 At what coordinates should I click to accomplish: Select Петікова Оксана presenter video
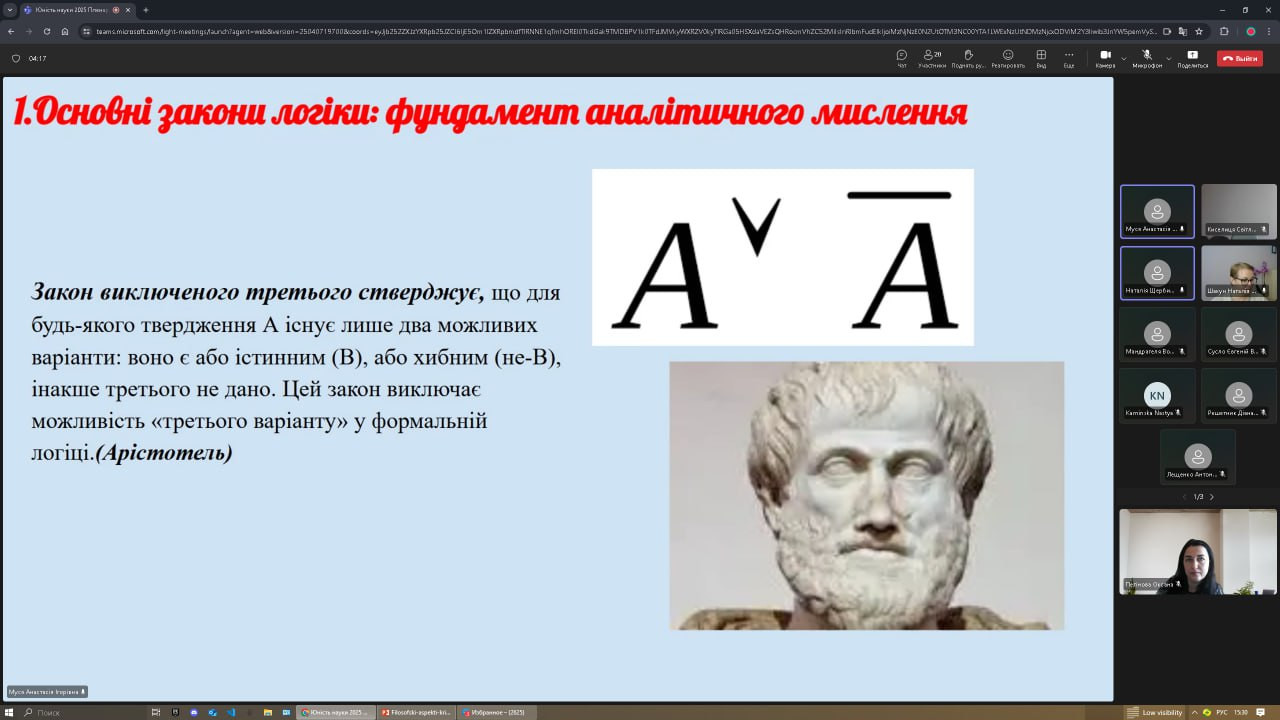1198,552
